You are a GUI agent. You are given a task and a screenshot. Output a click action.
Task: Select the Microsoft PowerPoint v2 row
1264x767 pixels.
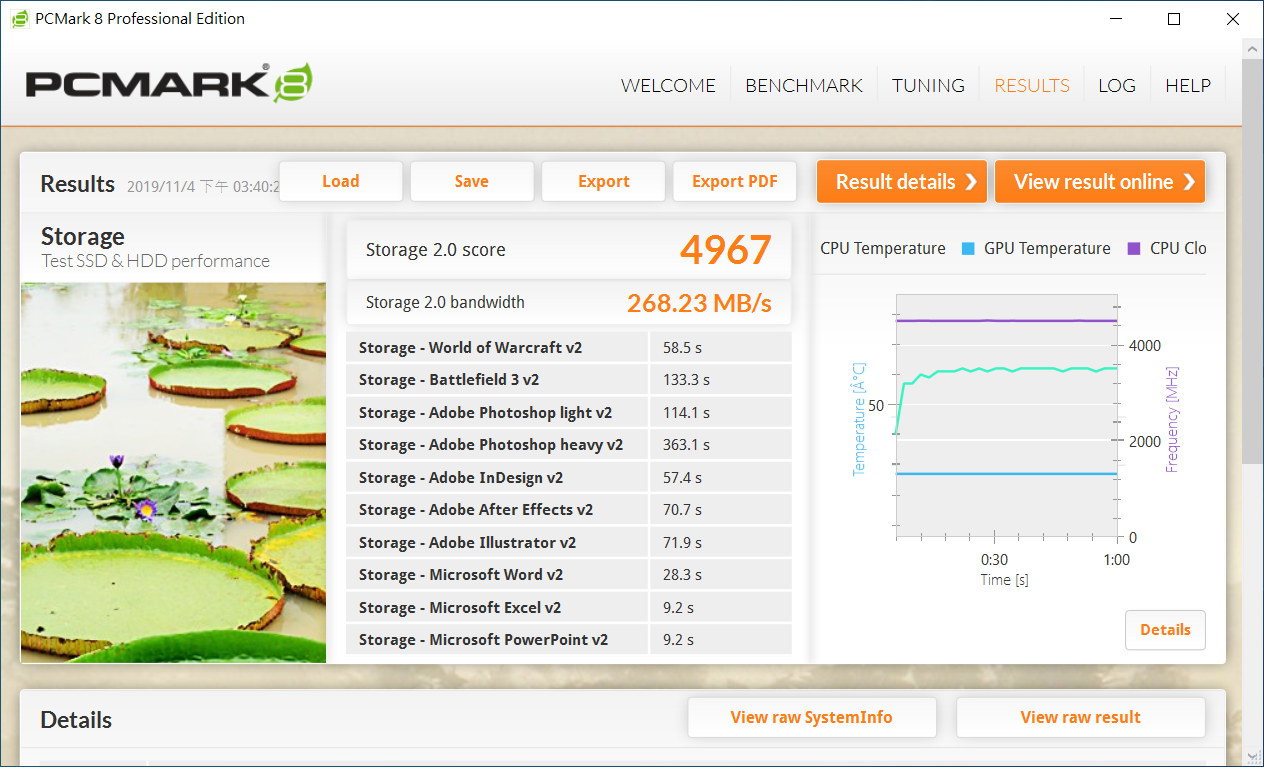pyautogui.click(x=568, y=640)
